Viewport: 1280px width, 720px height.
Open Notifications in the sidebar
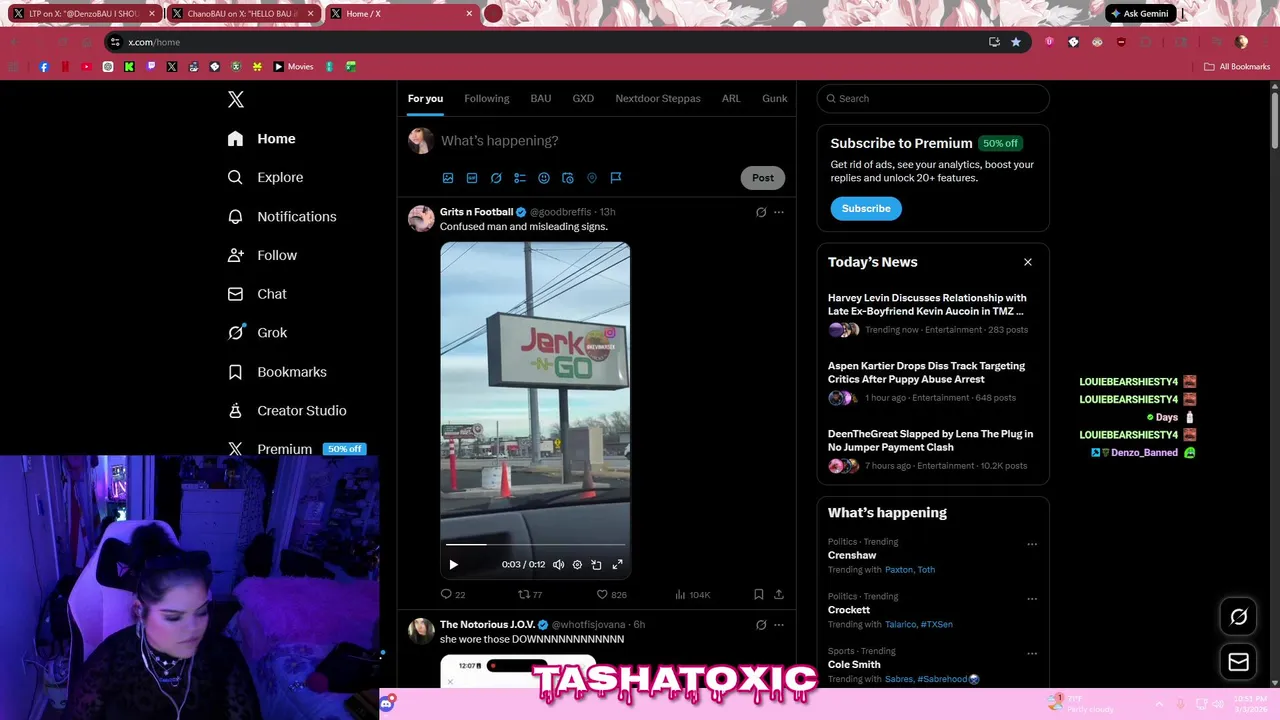click(x=282, y=216)
